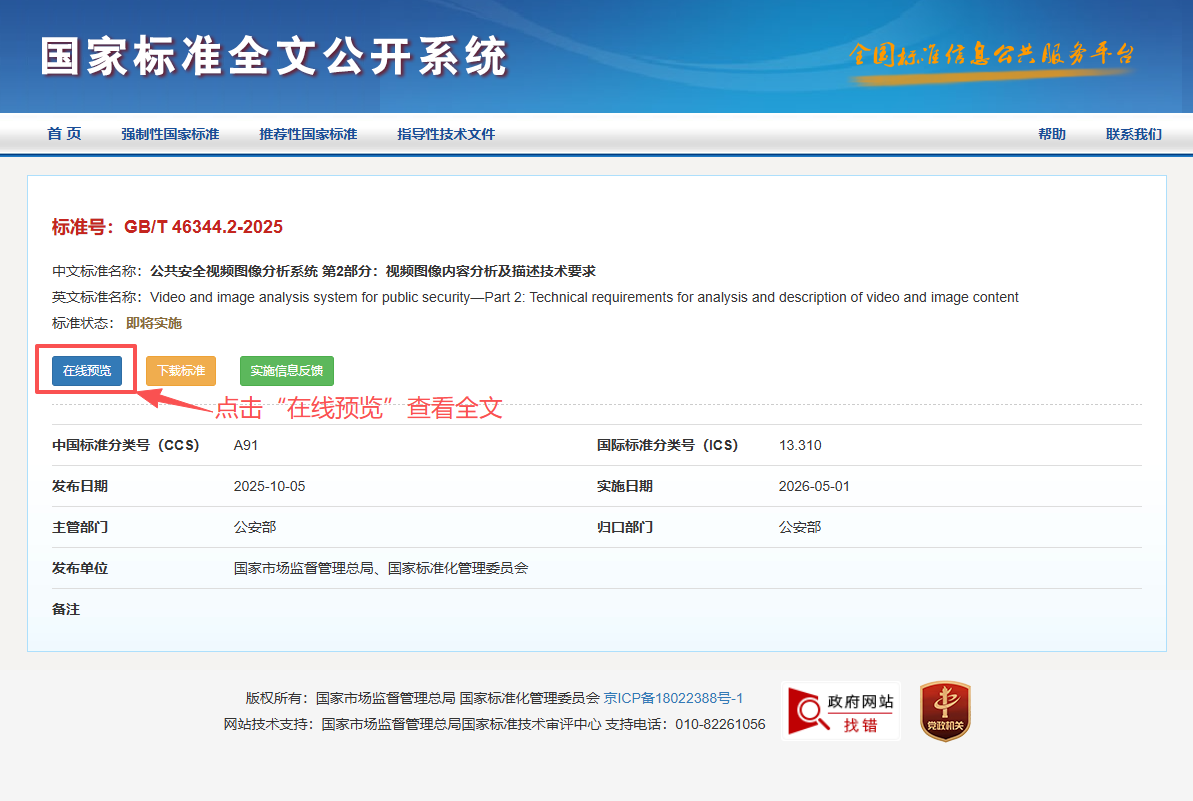
Task: Click the blue 在线预览 button
Action: click(x=87, y=371)
